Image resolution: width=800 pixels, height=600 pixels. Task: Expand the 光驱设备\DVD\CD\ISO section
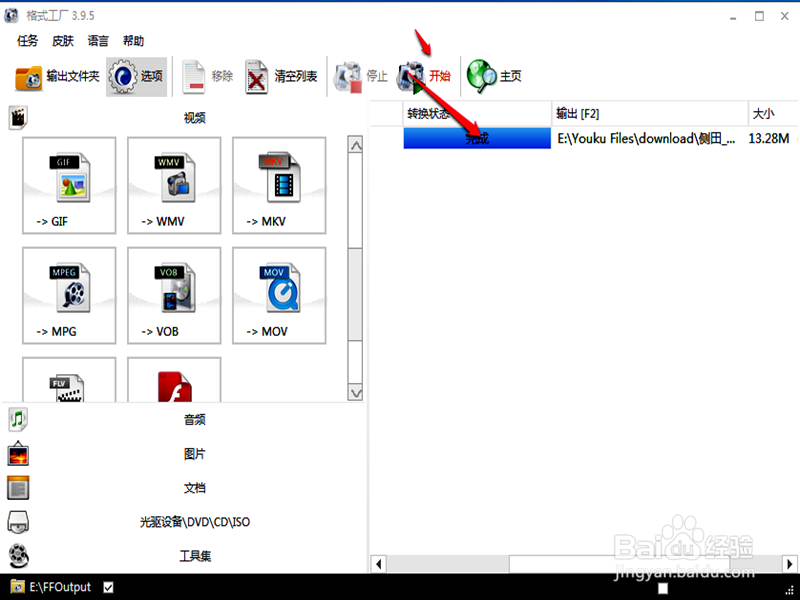coord(17,521)
